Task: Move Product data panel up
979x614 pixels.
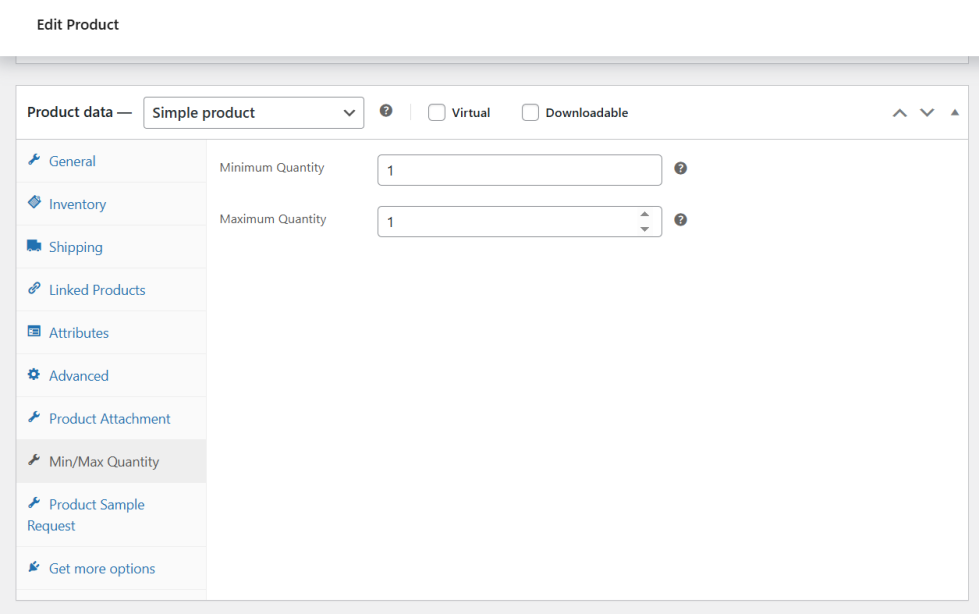Action: coord(900,113)
